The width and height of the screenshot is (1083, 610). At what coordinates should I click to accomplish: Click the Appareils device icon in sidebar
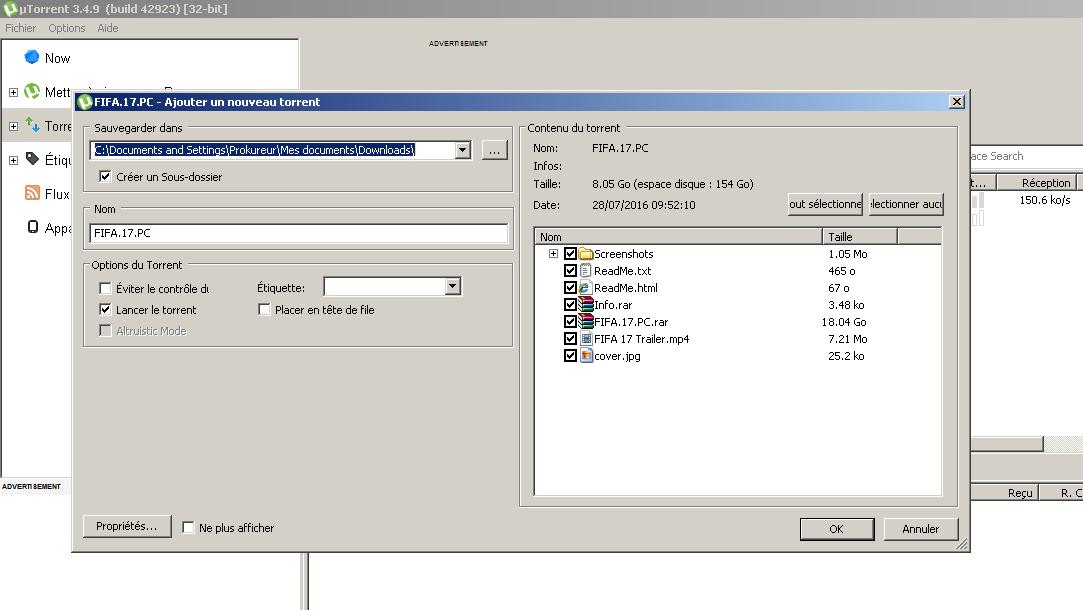[32, 227]
